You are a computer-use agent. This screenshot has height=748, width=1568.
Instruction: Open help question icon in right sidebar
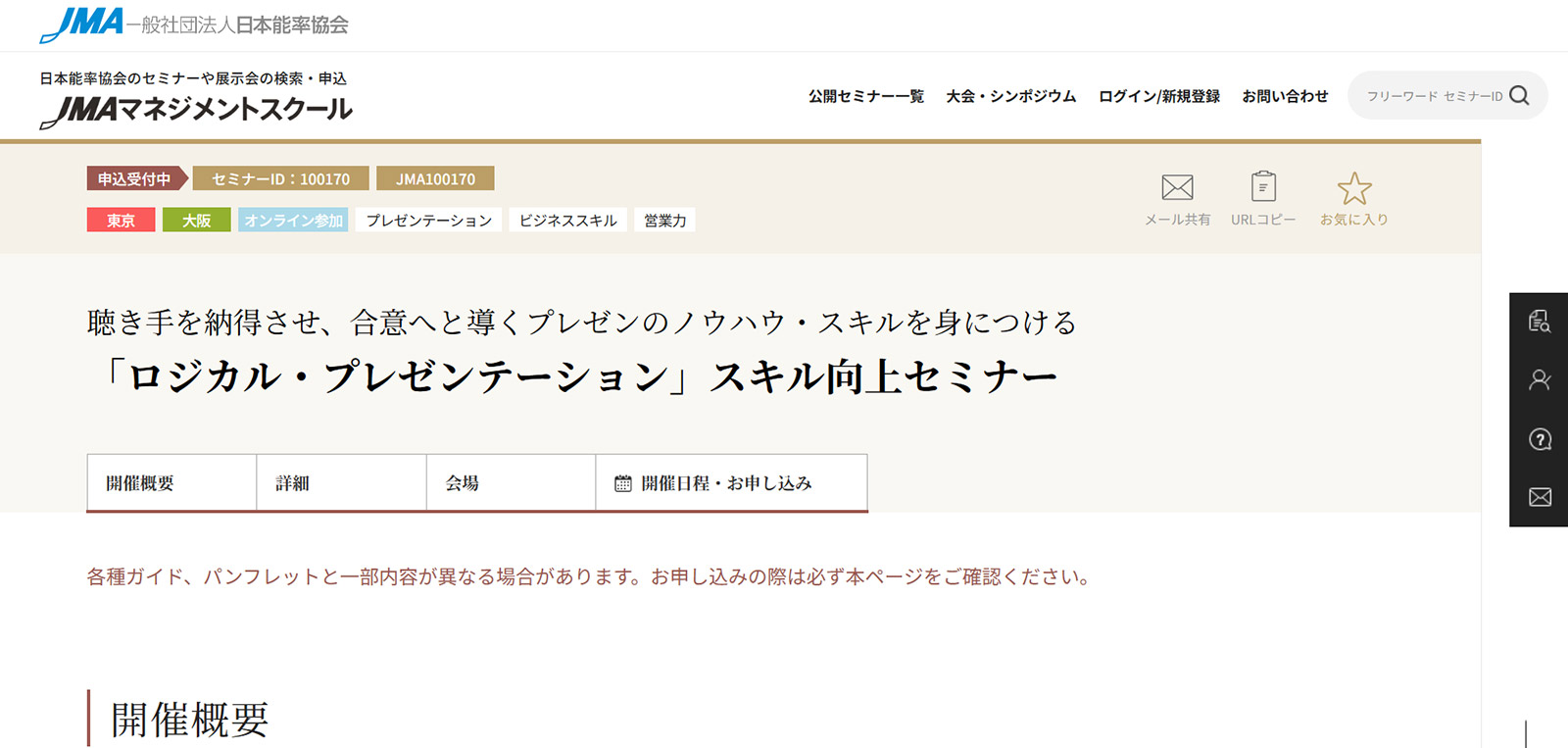click(x=1540, y=439)
